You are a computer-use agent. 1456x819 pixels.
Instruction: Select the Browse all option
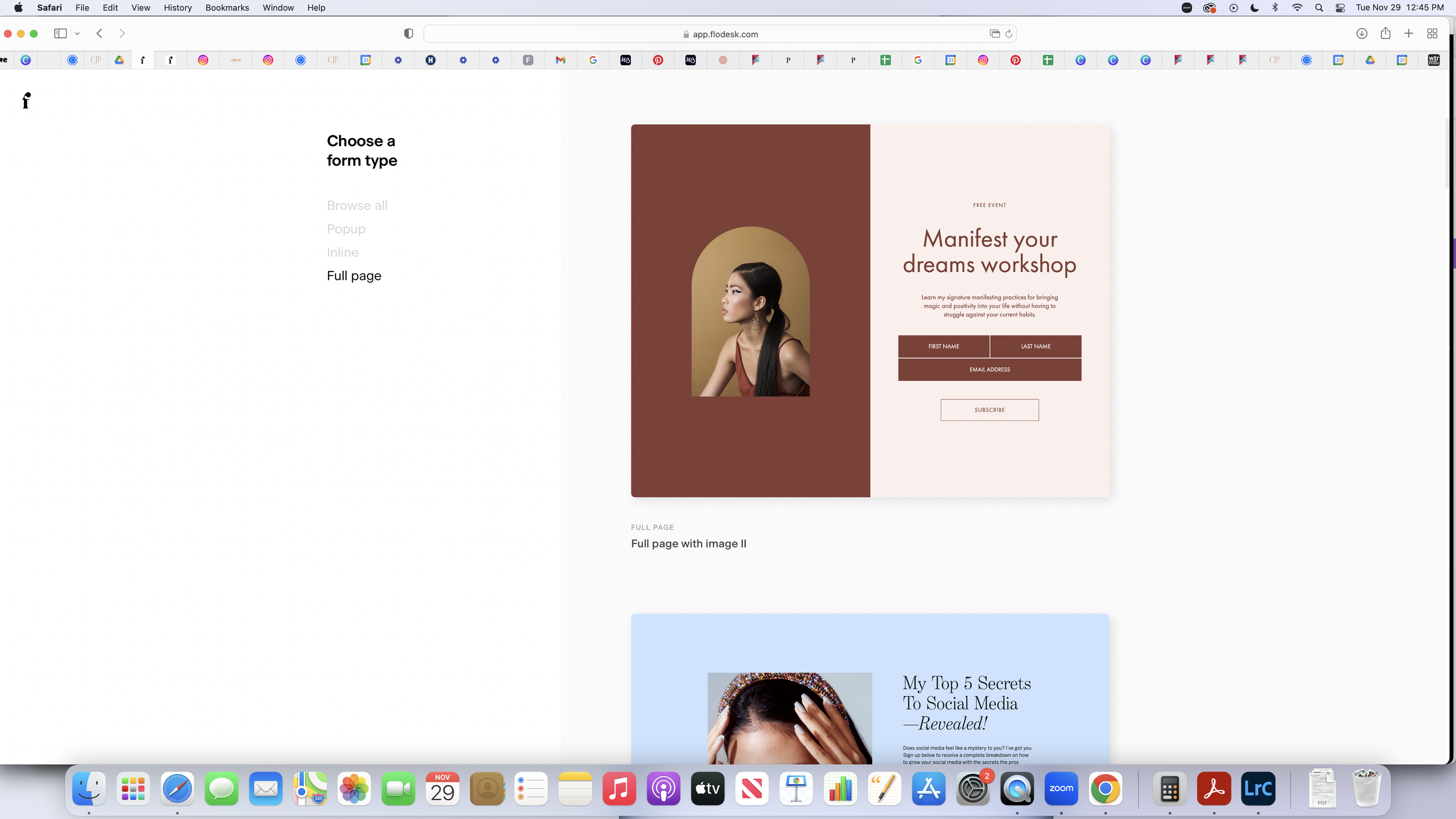coord(356,206)
